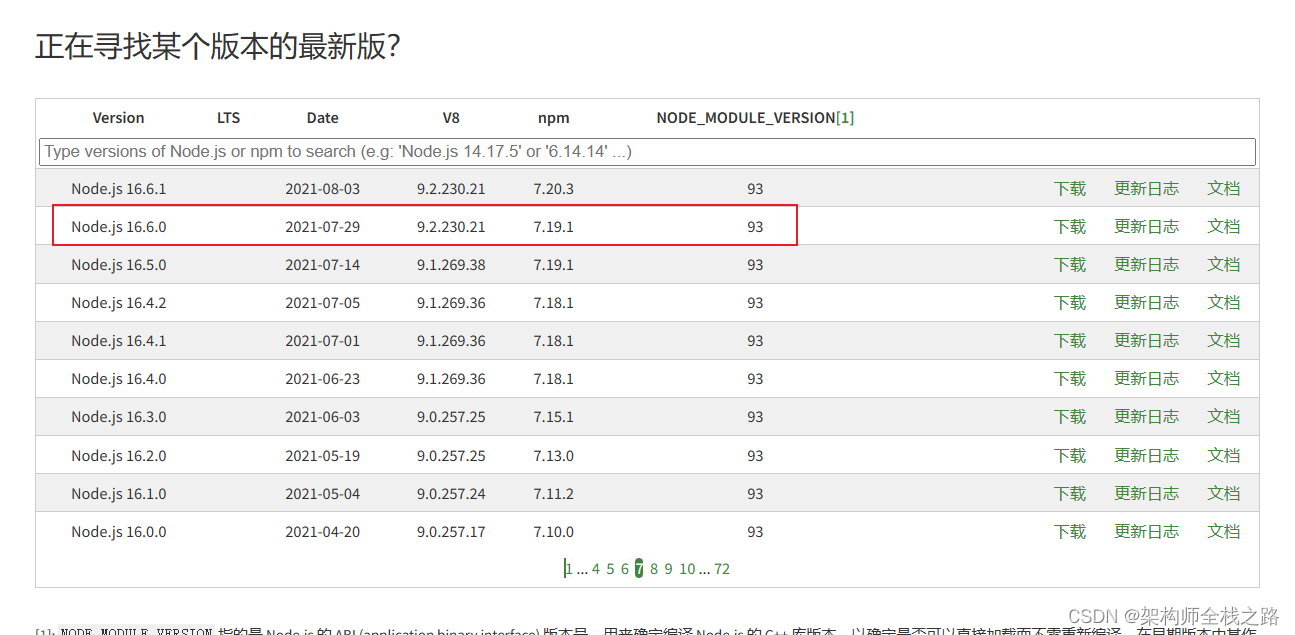Open docs for Node.js 16.4.2
Image resolution: width=1295 pixels, height=635 pixels.
click(1223, 303)
